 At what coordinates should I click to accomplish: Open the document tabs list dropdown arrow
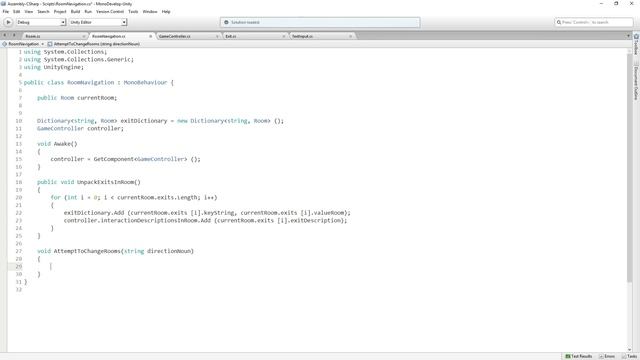tap(628, 36)
